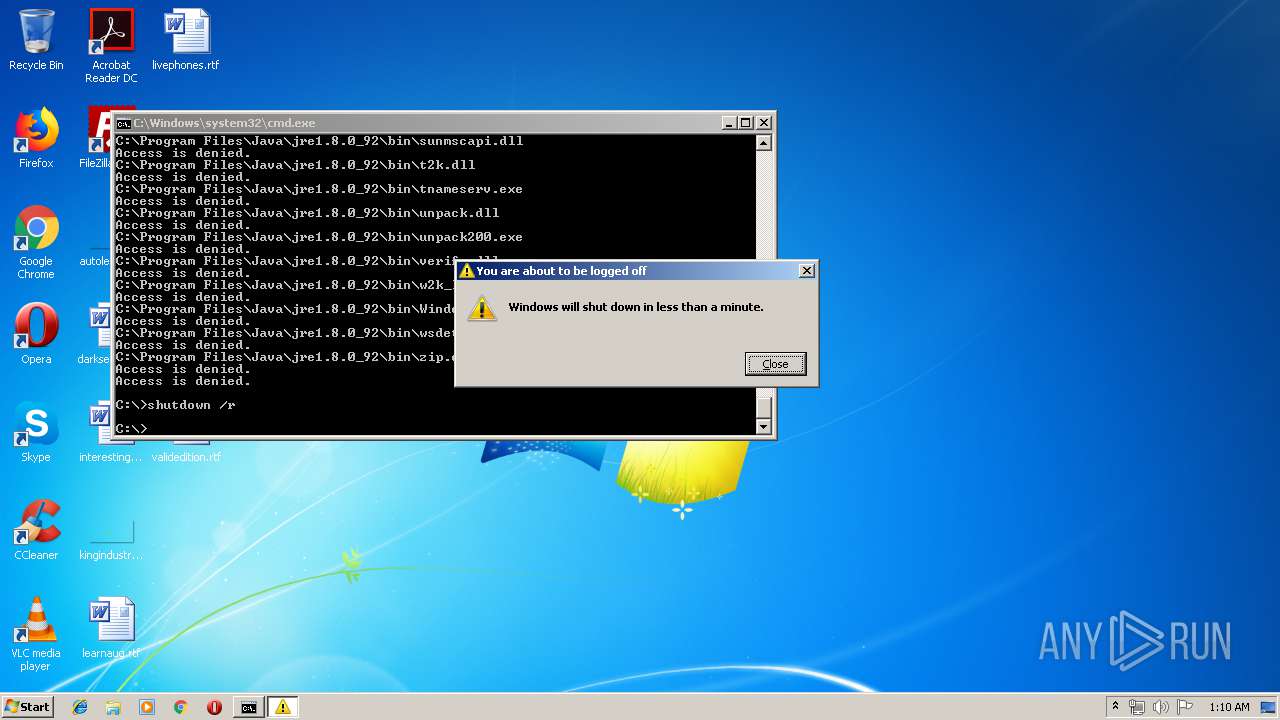Show hidden tray icons arrow

pyautogui.click(x=1115, y=707)
